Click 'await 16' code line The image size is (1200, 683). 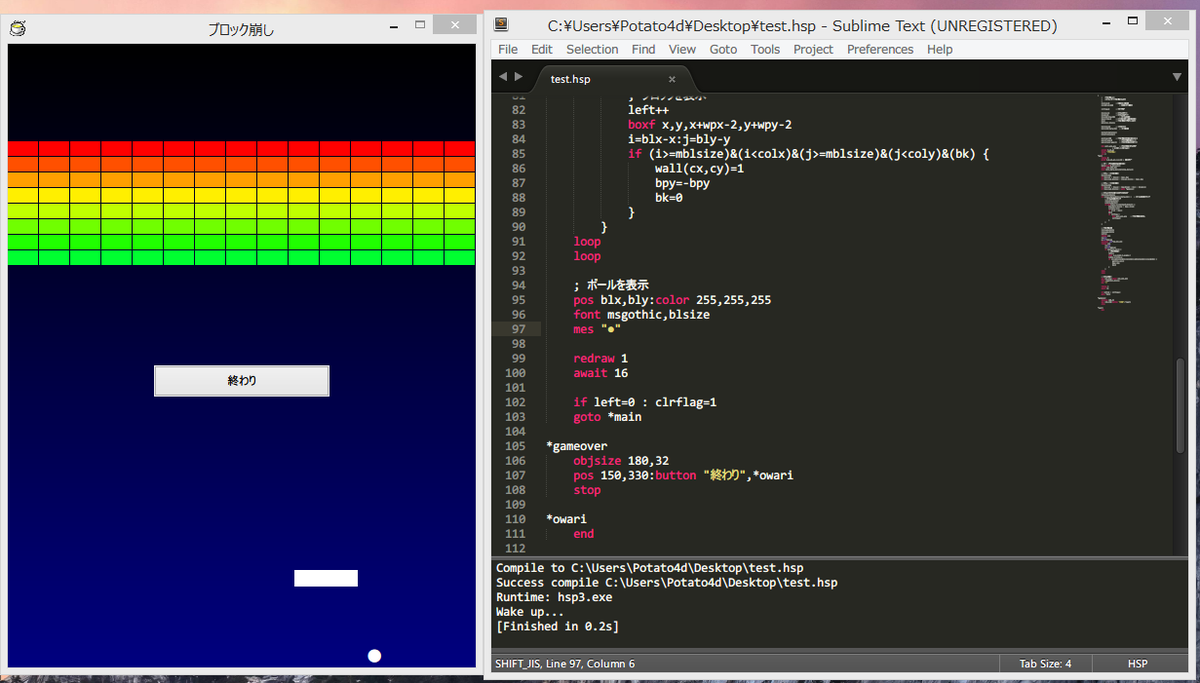[601, 373]
